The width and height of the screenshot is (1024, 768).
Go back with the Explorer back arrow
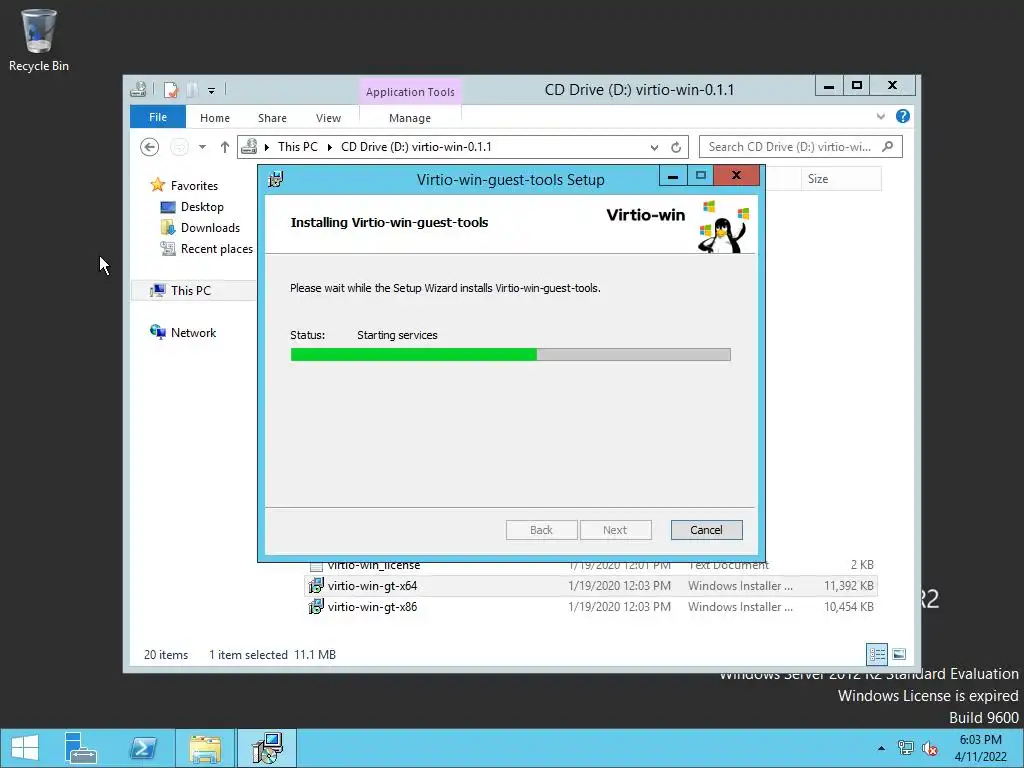pyautogui.click(x=150, y=147)
